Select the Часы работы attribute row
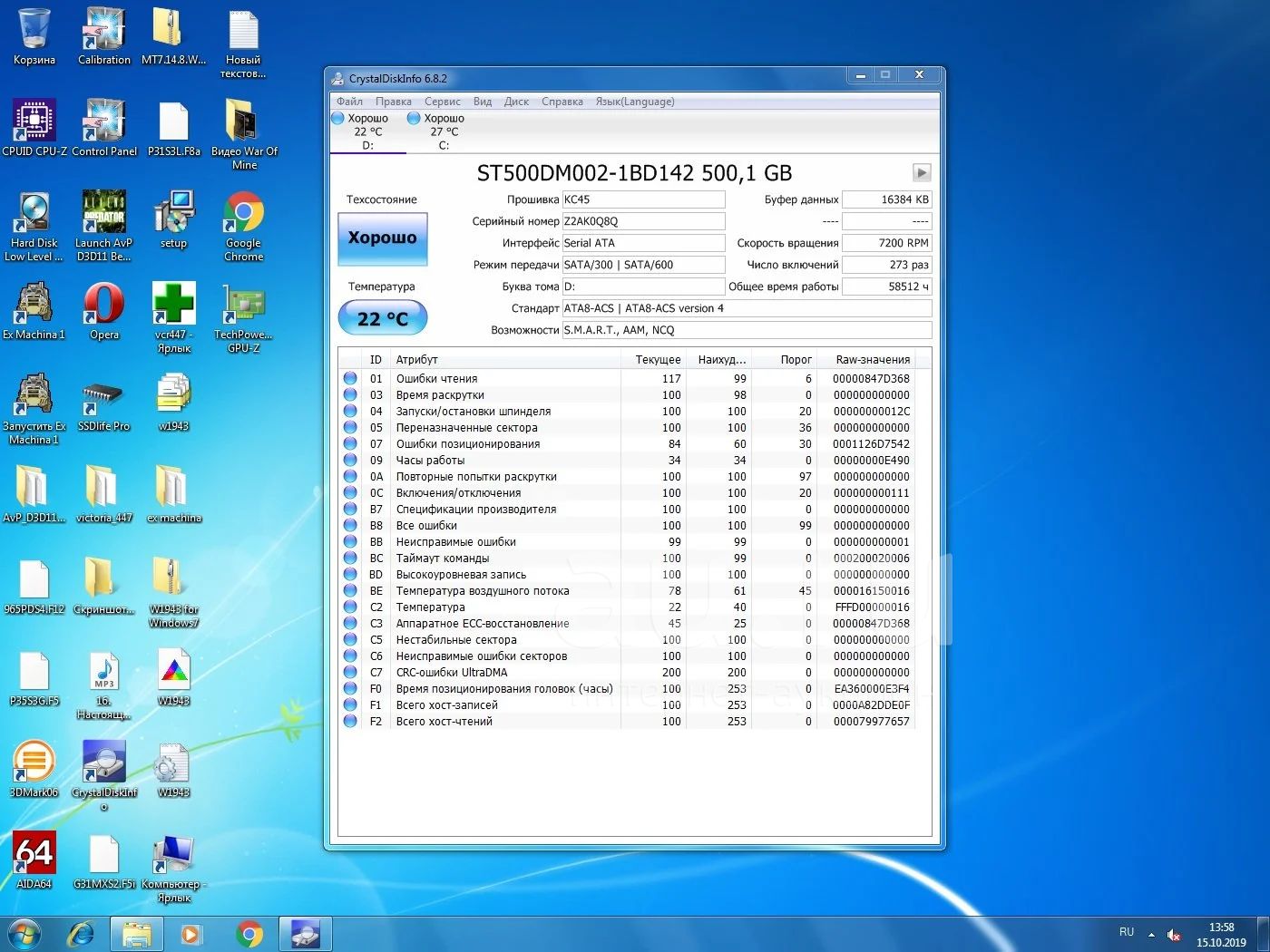1270x952 pixels. coord(628,461)
